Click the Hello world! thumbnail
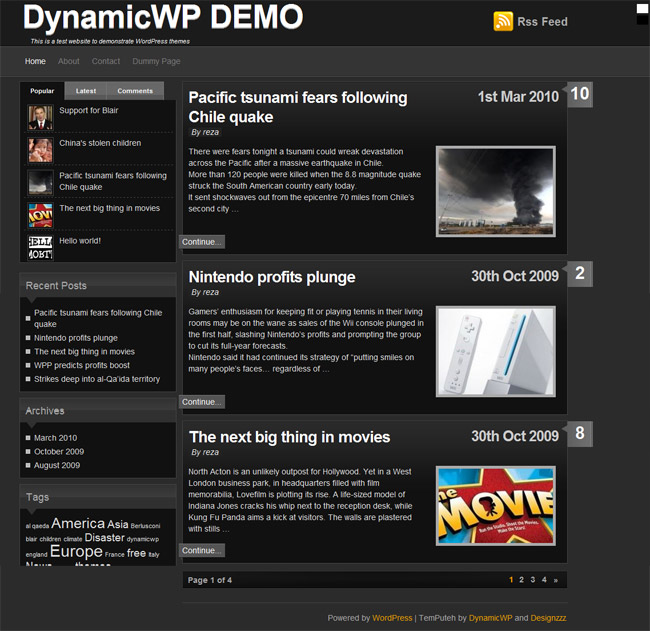Screen dimensions: 650x631 [40, 248]
